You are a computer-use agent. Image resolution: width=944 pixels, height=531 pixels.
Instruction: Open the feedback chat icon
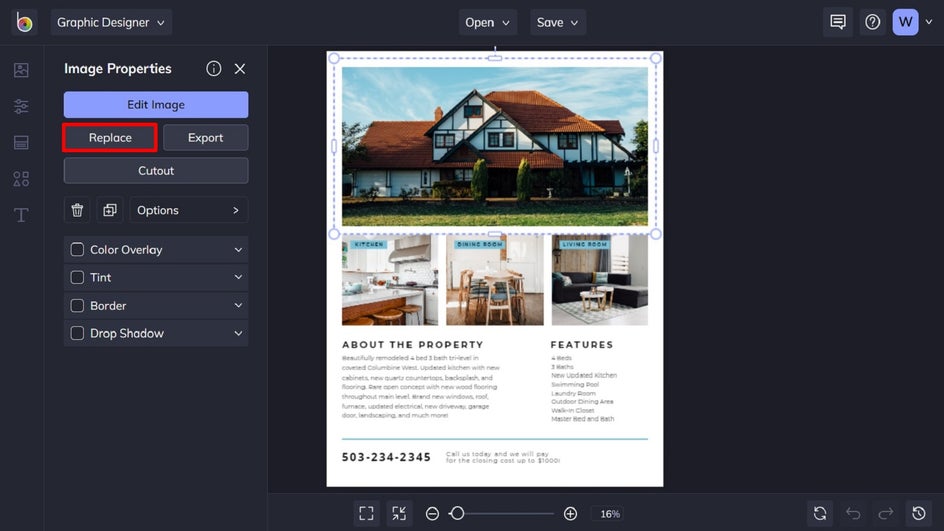point(837,22)
